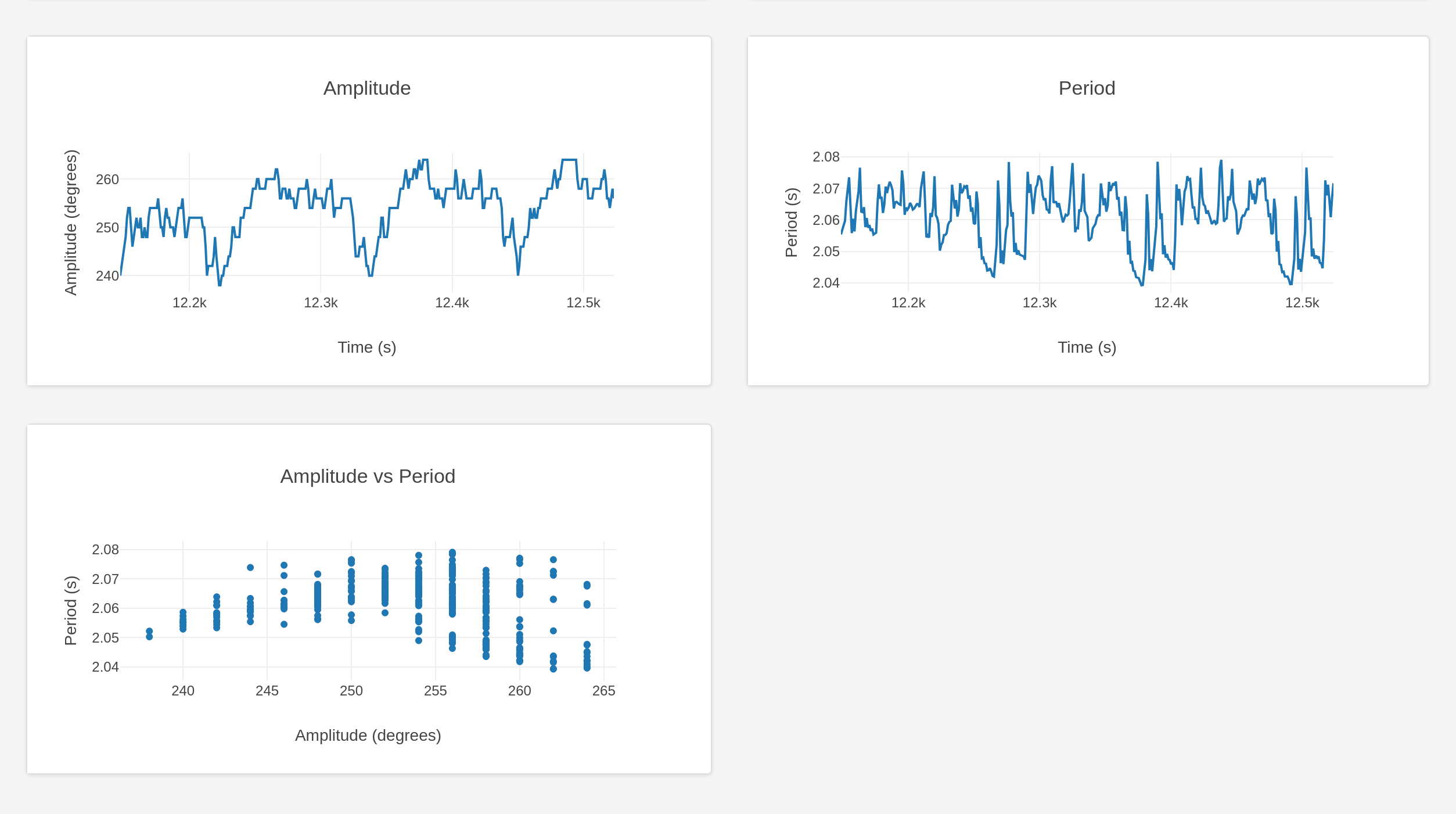Click the 2.04 y-axis tick on scatter plot
The height and width of the screenshot is (814, 1456).
[x=105, y=667]
